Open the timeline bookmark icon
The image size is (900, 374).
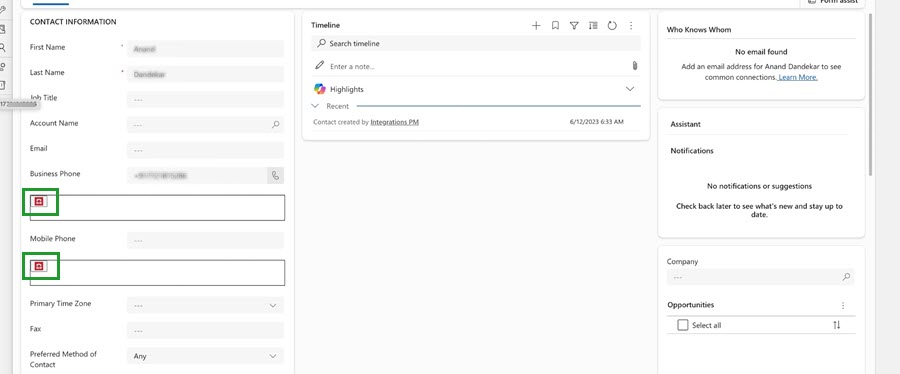(x=555, y=25)
